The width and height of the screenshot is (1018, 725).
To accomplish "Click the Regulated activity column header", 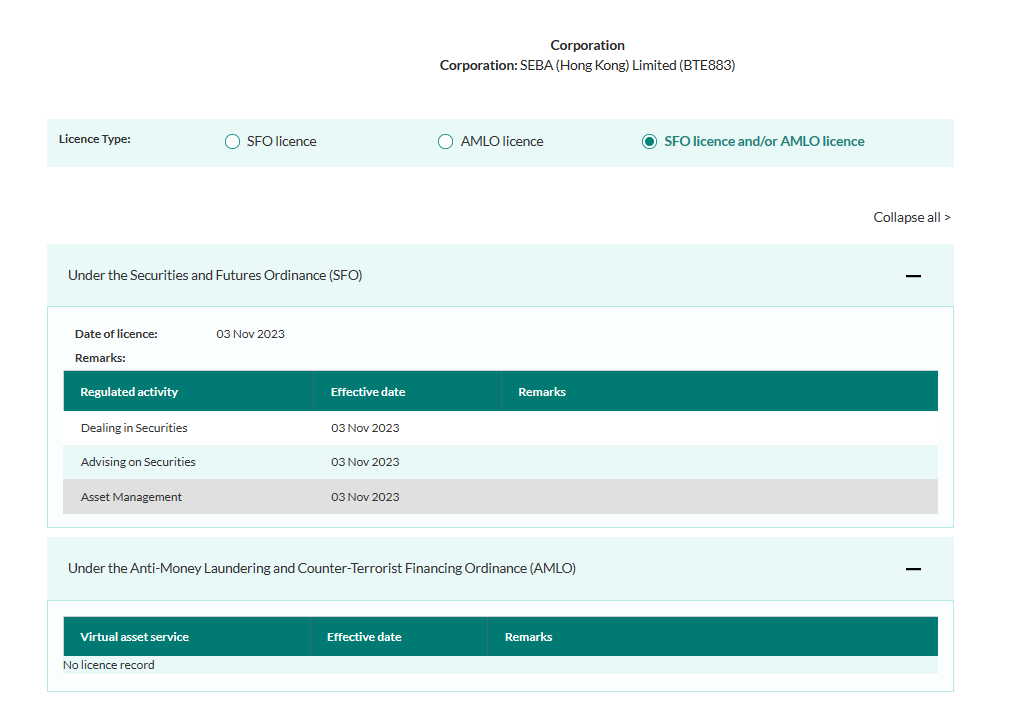I will pyautogui.click(x=129, y=392).
